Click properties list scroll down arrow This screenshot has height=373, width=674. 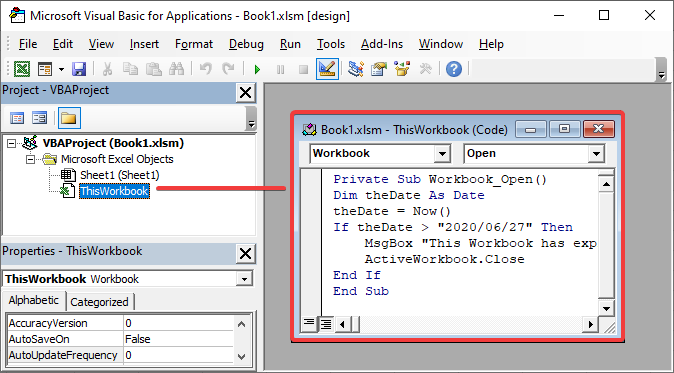(x=242, y=356)
